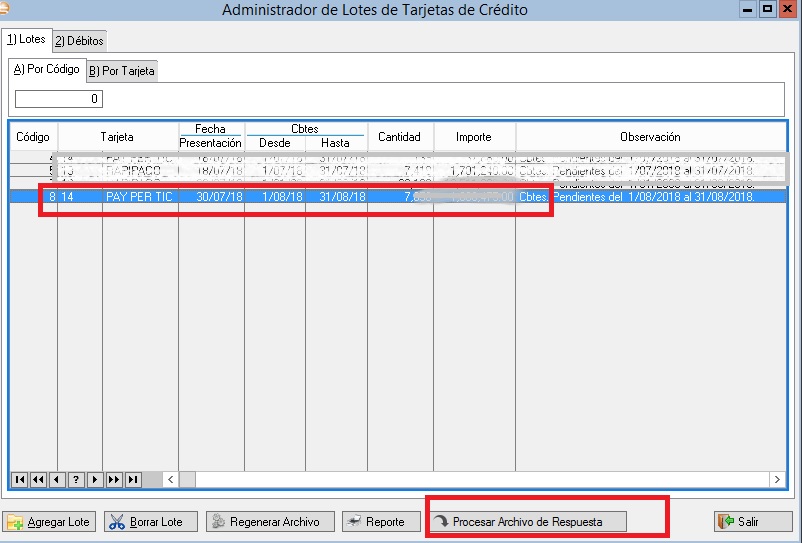Click Procesar Archivo de Respuesta

click(527, 522)
